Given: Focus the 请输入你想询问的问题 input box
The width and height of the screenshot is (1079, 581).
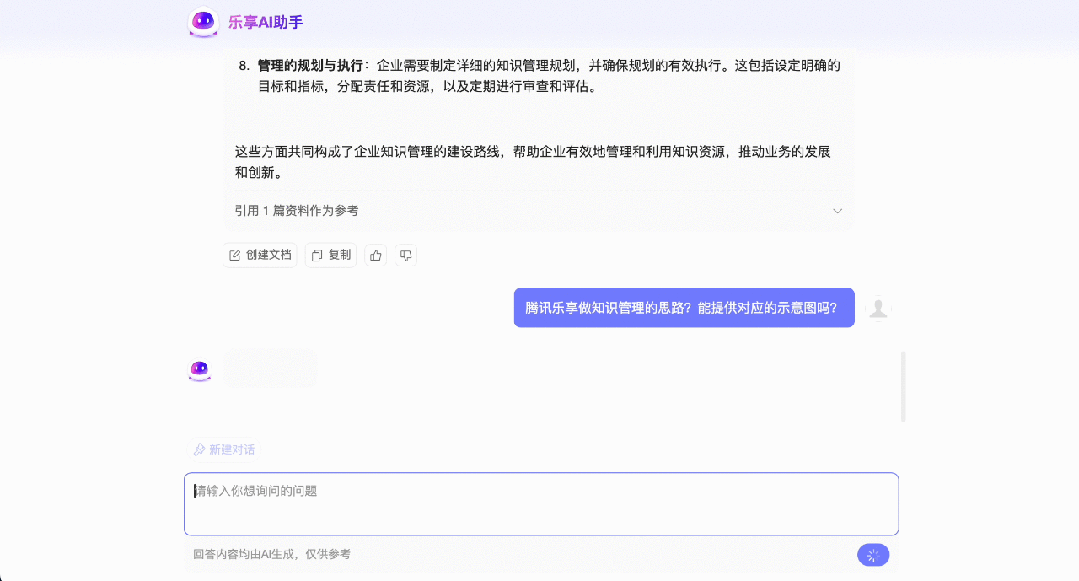Looking at the screenshot, I should click(542, 504).
